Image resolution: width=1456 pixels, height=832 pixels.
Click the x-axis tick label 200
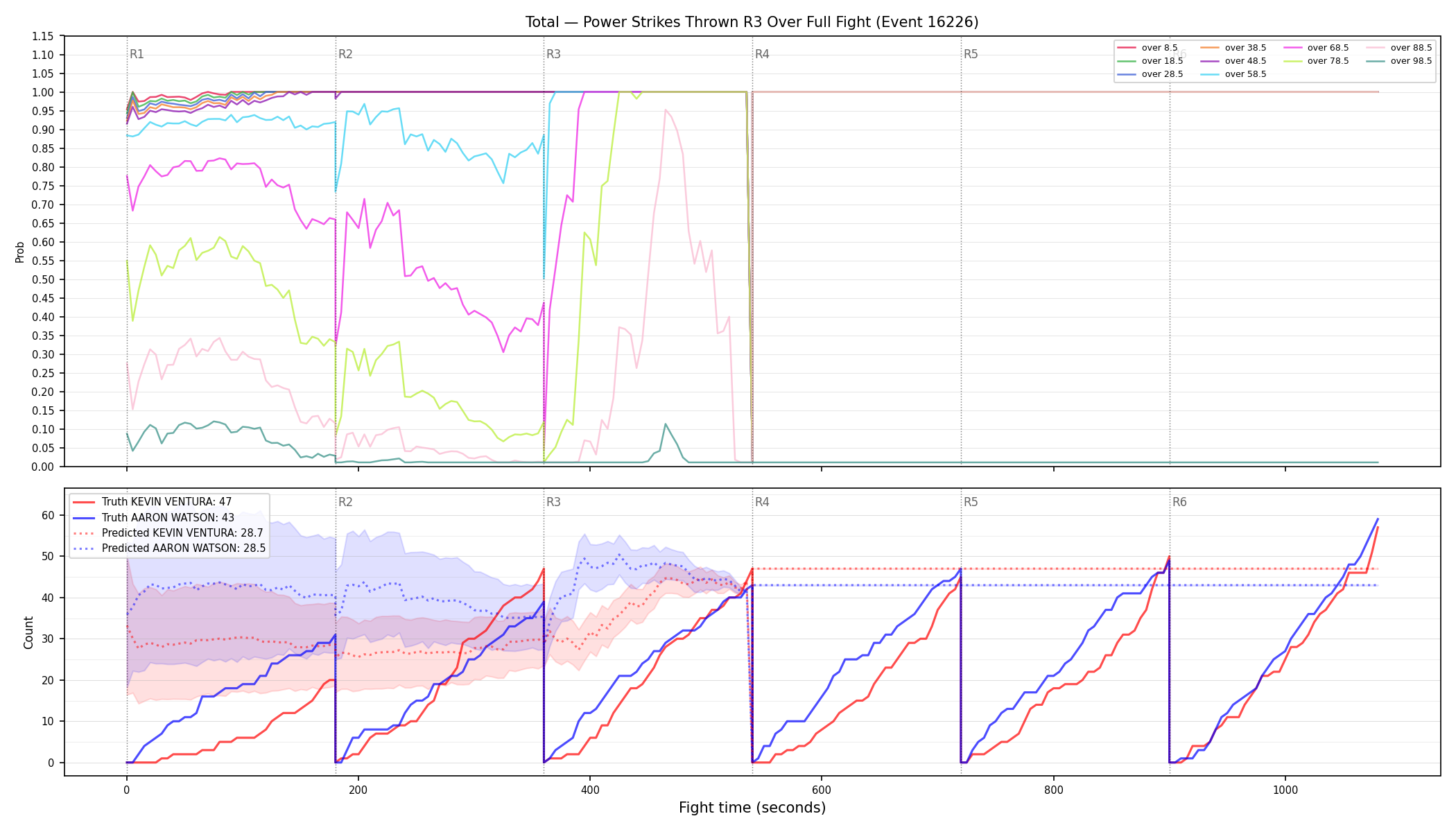(x=358, y=790)
